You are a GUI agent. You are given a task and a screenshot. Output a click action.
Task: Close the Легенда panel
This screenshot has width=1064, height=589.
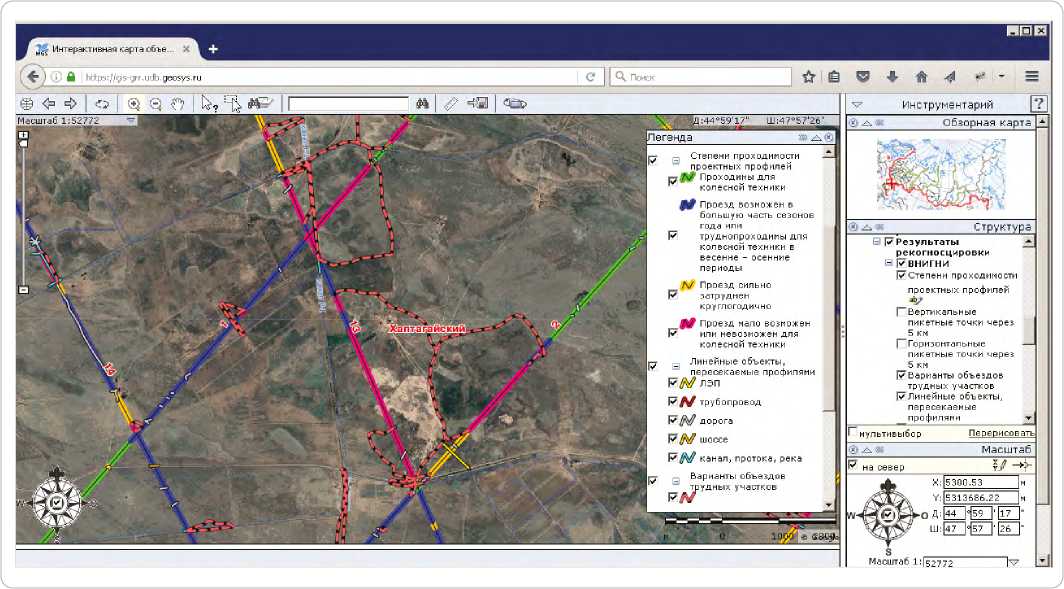coord(829,137)
